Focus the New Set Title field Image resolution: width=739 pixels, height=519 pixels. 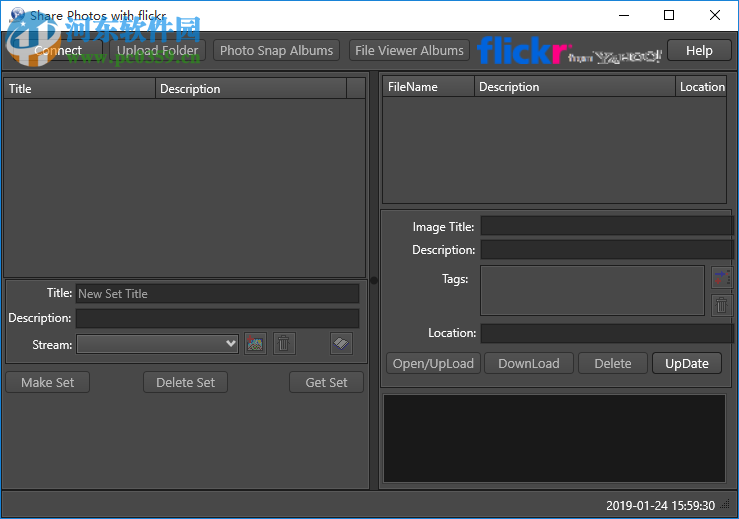click(217, 294)
